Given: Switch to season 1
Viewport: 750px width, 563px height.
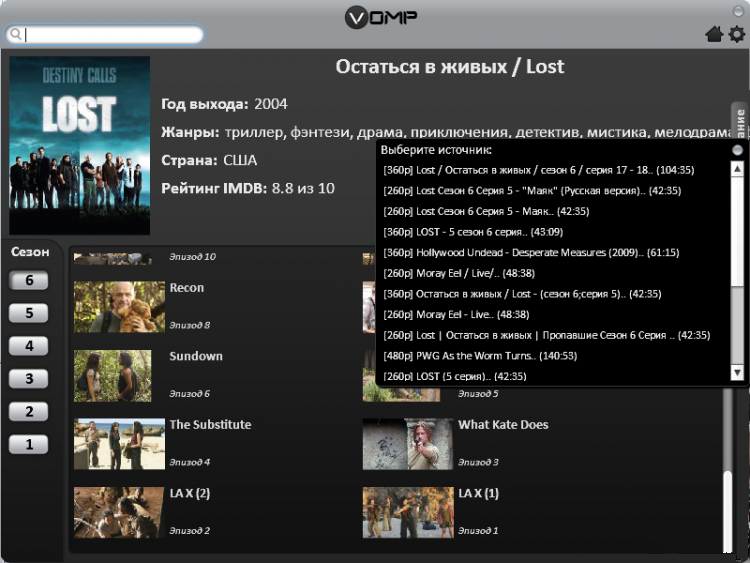Looking at the screenshot, I should pyautogui.click(x=29, y=444).
